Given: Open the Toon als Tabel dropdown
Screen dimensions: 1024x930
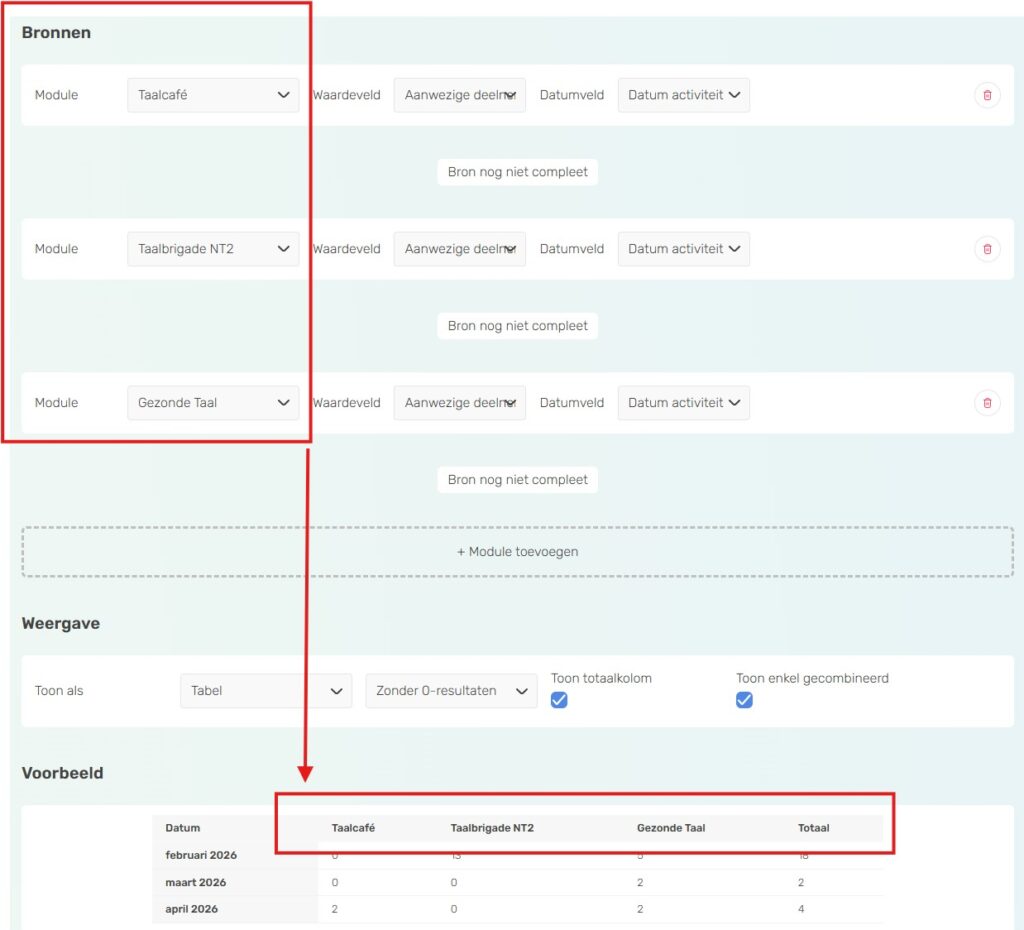Looking at the screenshot, I should (266, 691).
